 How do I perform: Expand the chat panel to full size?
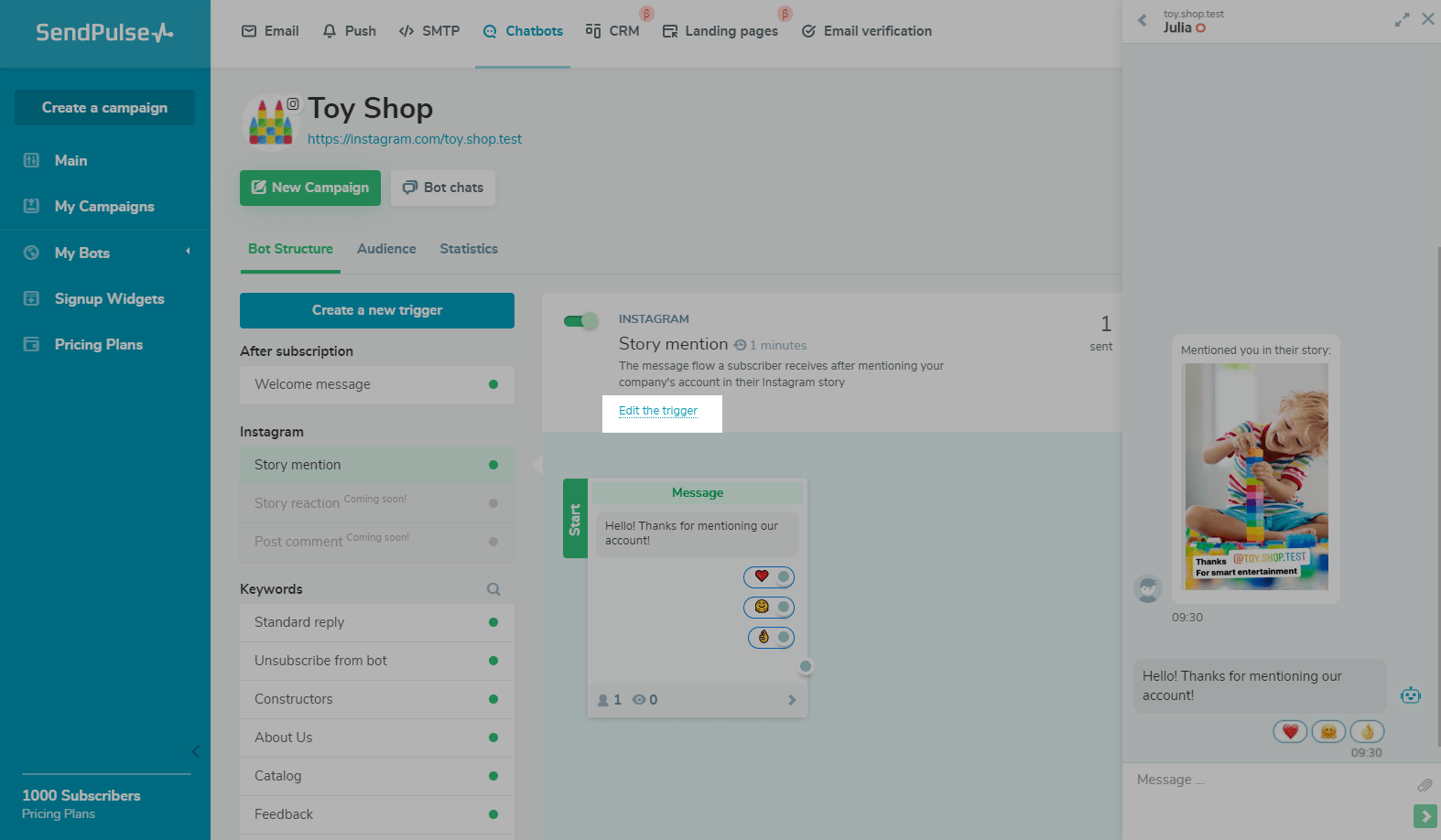click(x=1402, y=19)
